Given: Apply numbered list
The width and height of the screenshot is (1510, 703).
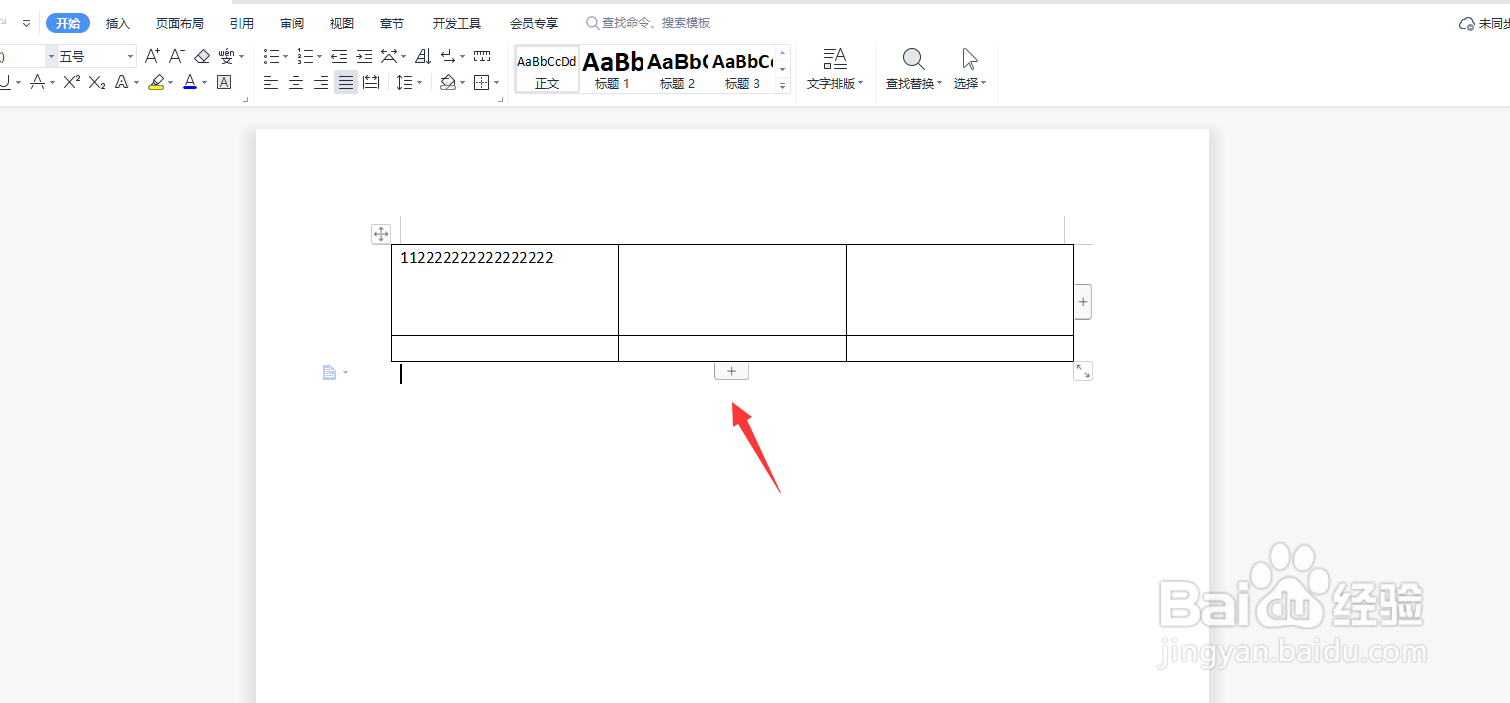Looking at the screenshot, I should click(x=305, y=56).
